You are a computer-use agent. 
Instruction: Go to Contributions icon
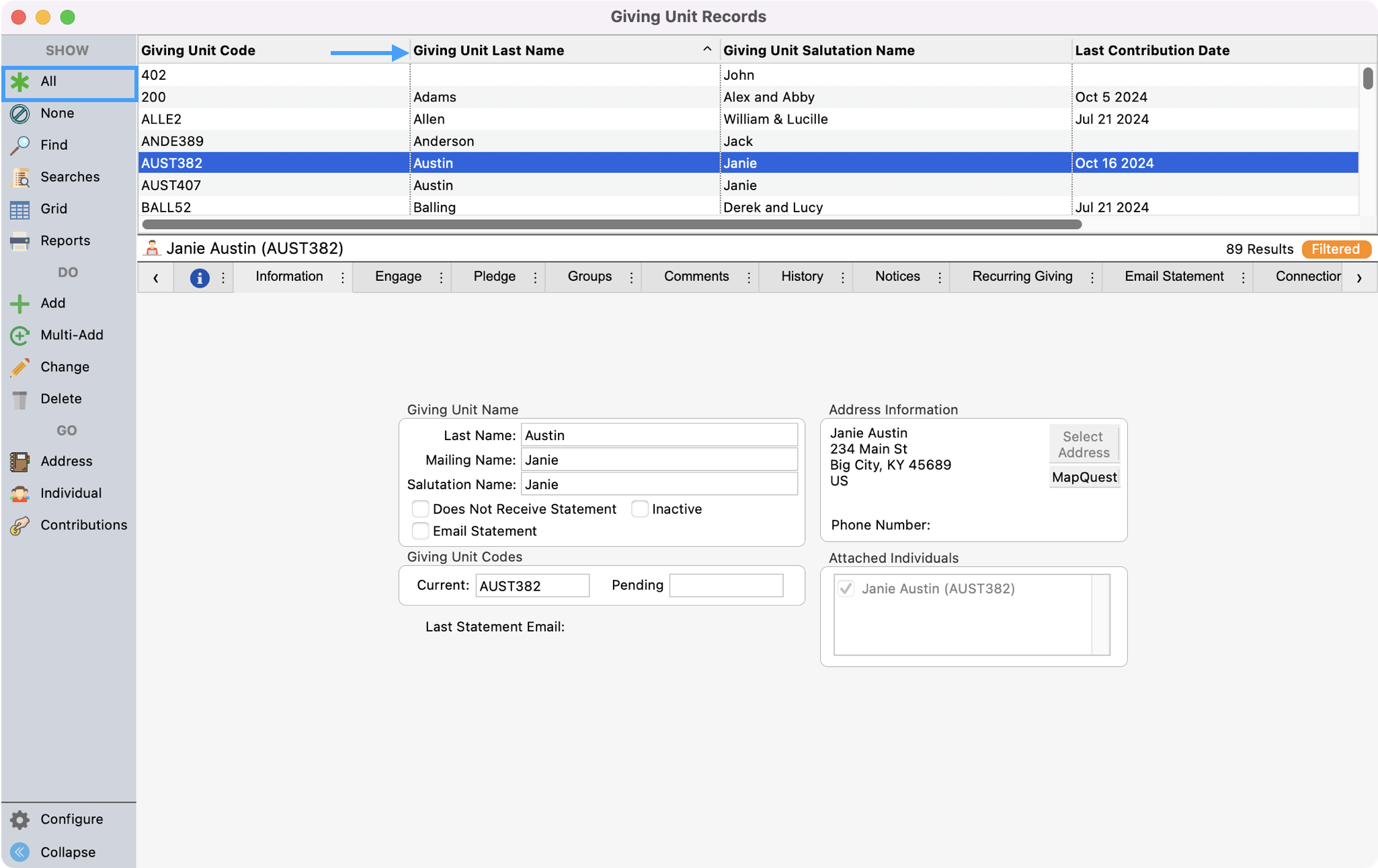(x=19, y=525)
